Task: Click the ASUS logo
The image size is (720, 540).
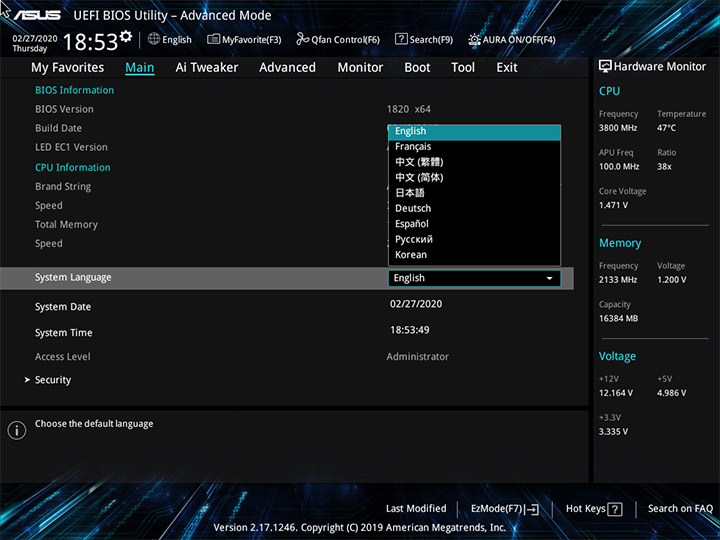Action: pyautogui.click(x=37, y=15)
